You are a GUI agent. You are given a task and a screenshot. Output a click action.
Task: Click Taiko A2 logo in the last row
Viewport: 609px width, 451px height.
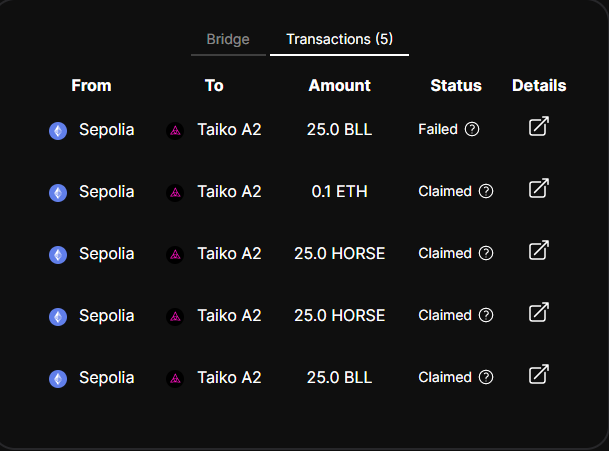[x=175, y=378]
